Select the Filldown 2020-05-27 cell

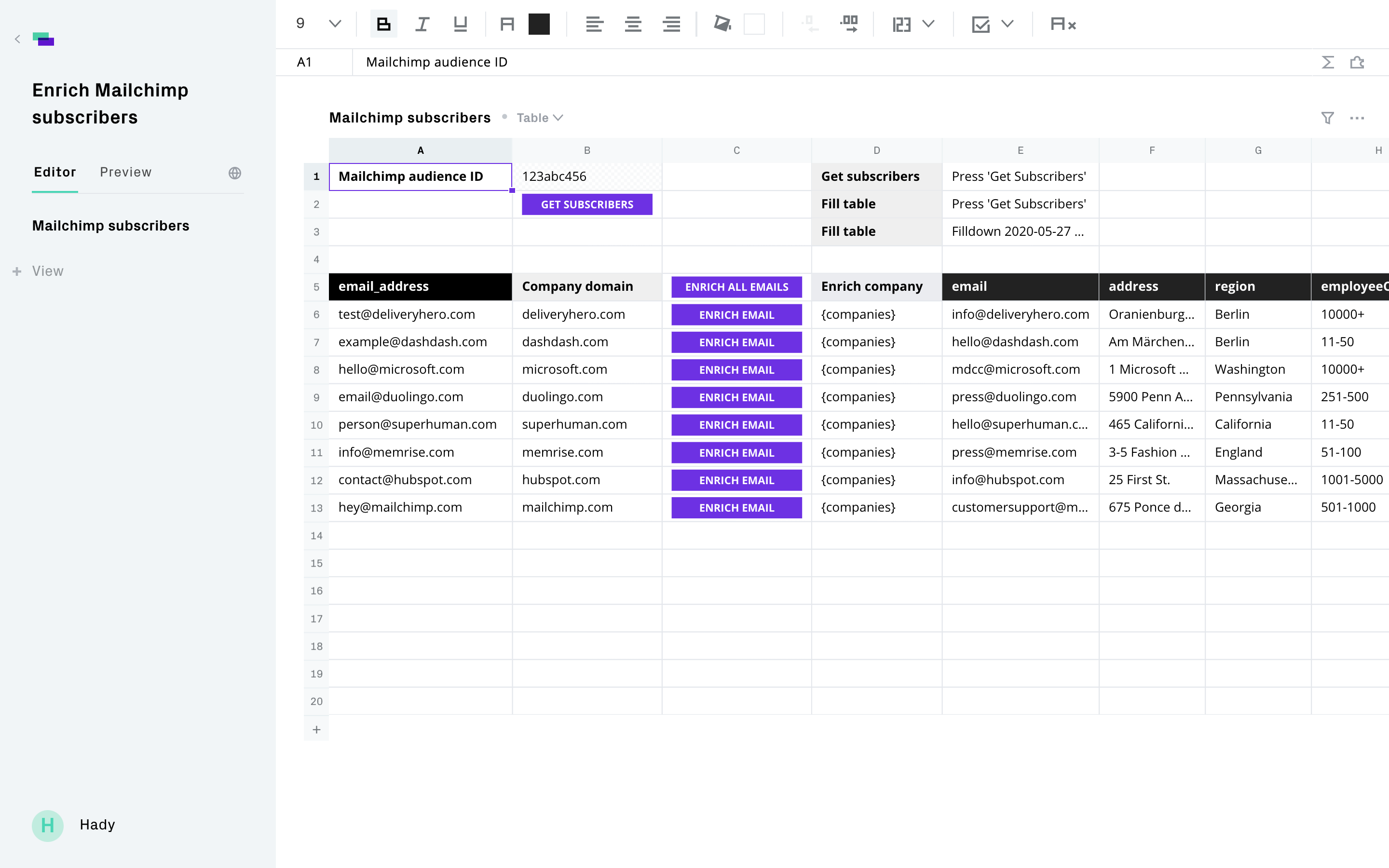[1020, 231]
